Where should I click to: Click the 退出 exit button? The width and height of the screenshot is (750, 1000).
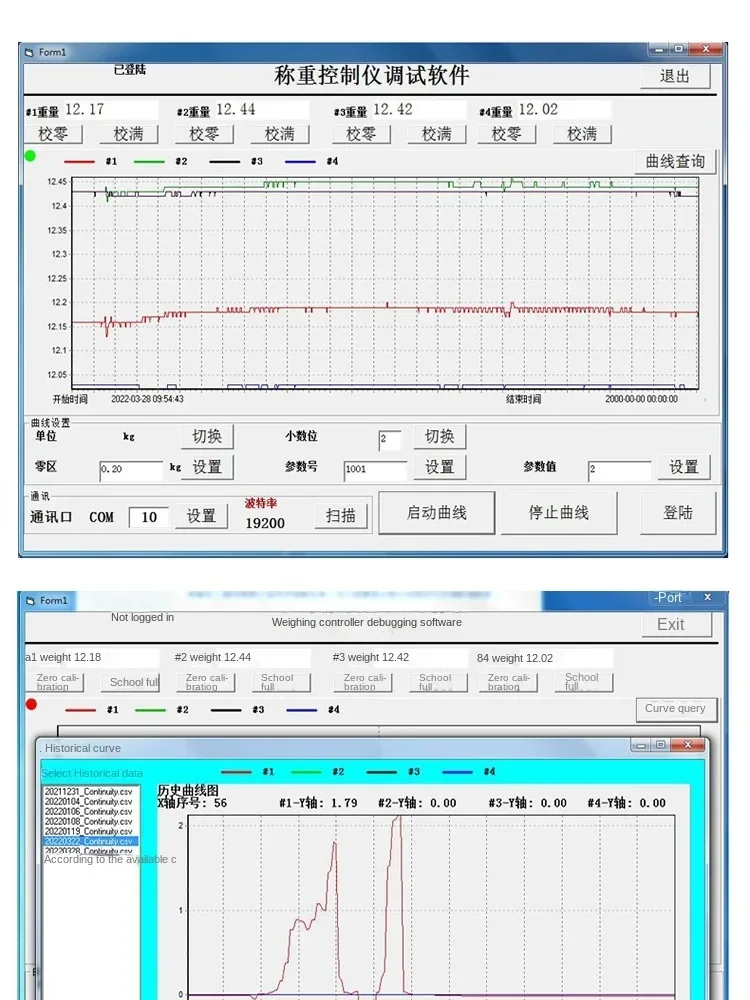(675, 76)
